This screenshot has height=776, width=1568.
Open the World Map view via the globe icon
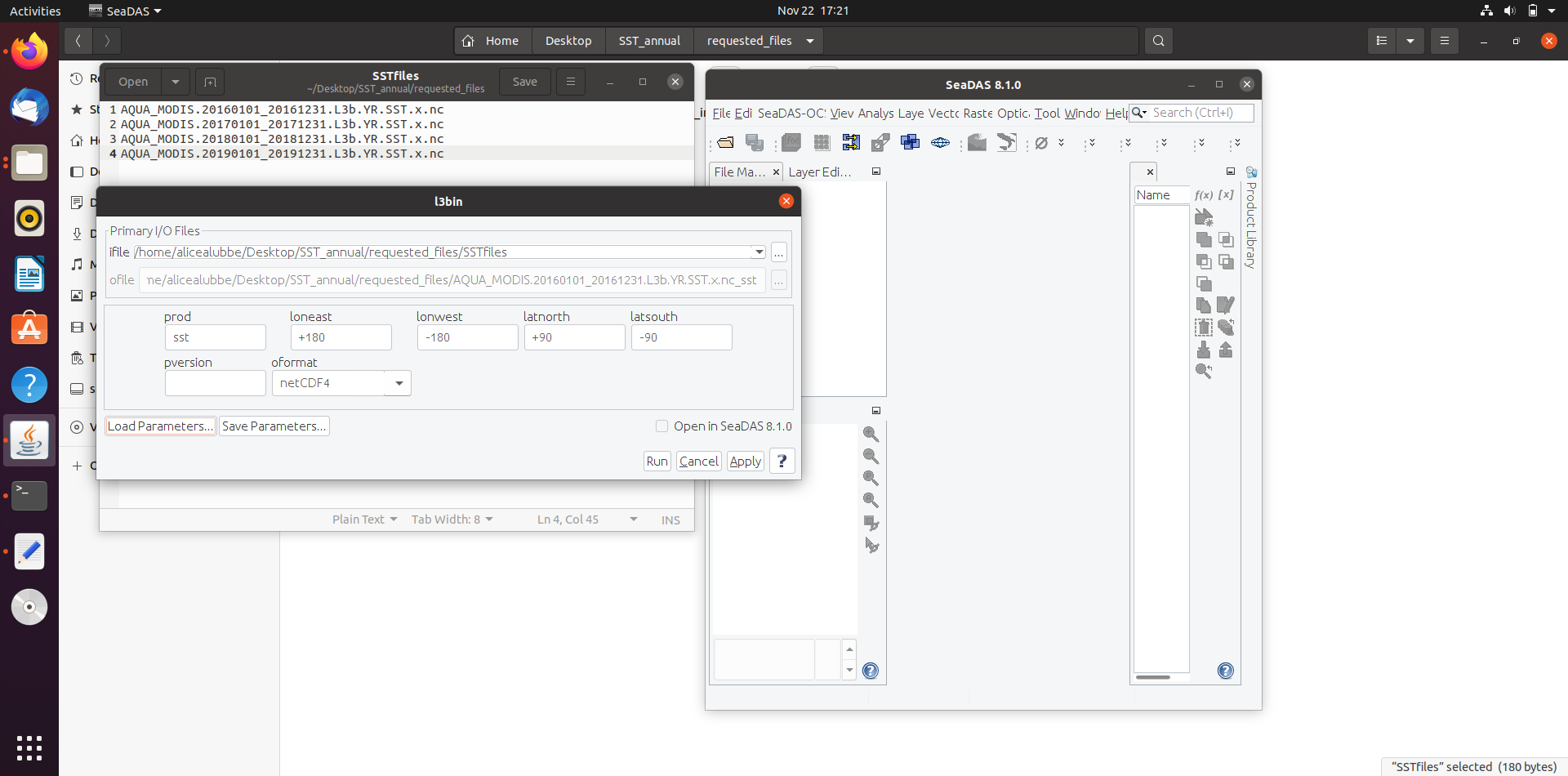click(939, 142)
